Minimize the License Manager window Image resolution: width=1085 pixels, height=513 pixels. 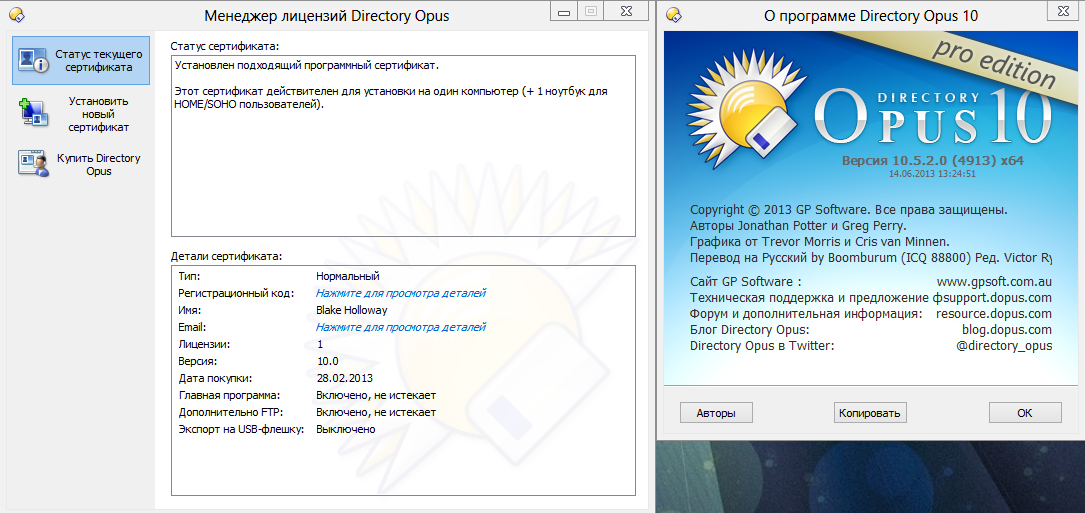566,11
